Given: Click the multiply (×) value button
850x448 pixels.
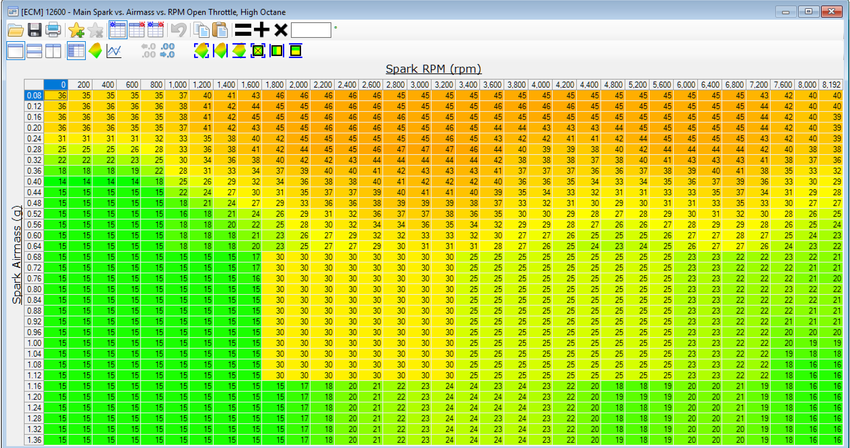Looking at the screenshot, I should [x=280, y=30].
